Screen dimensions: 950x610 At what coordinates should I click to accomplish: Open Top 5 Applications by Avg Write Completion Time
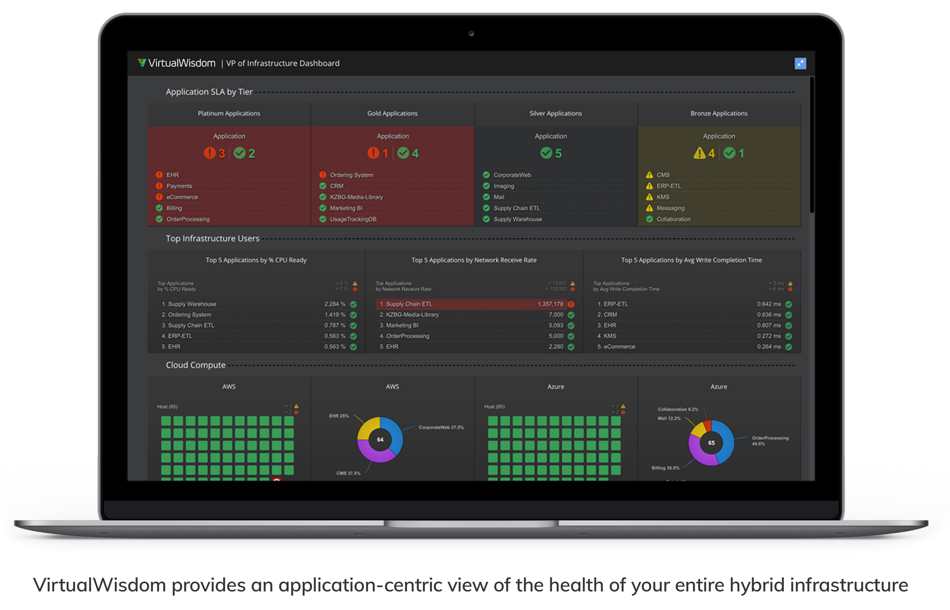691,260
